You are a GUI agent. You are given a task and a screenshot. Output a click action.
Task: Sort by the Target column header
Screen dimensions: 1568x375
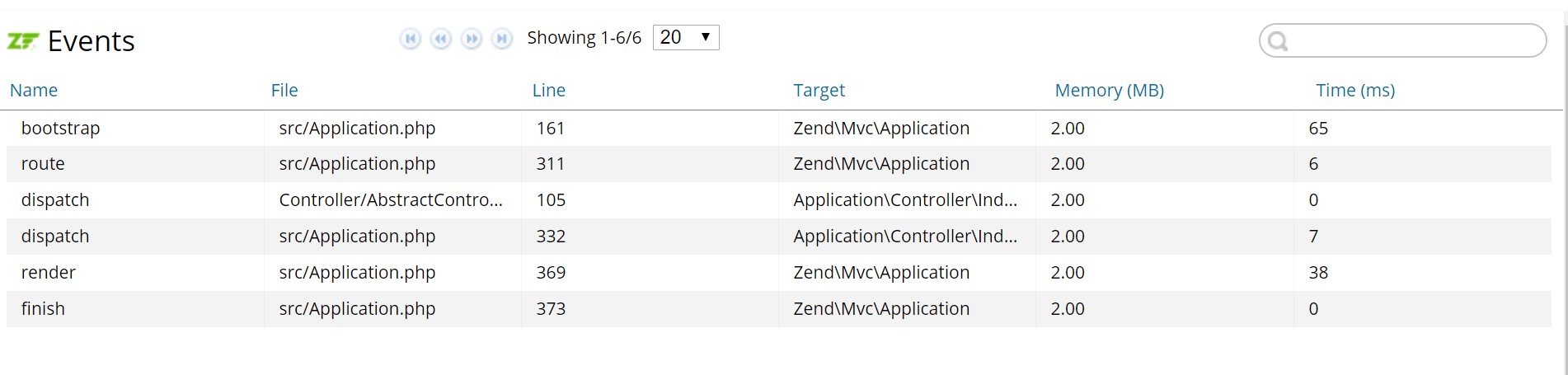click(x=819, y=90)
